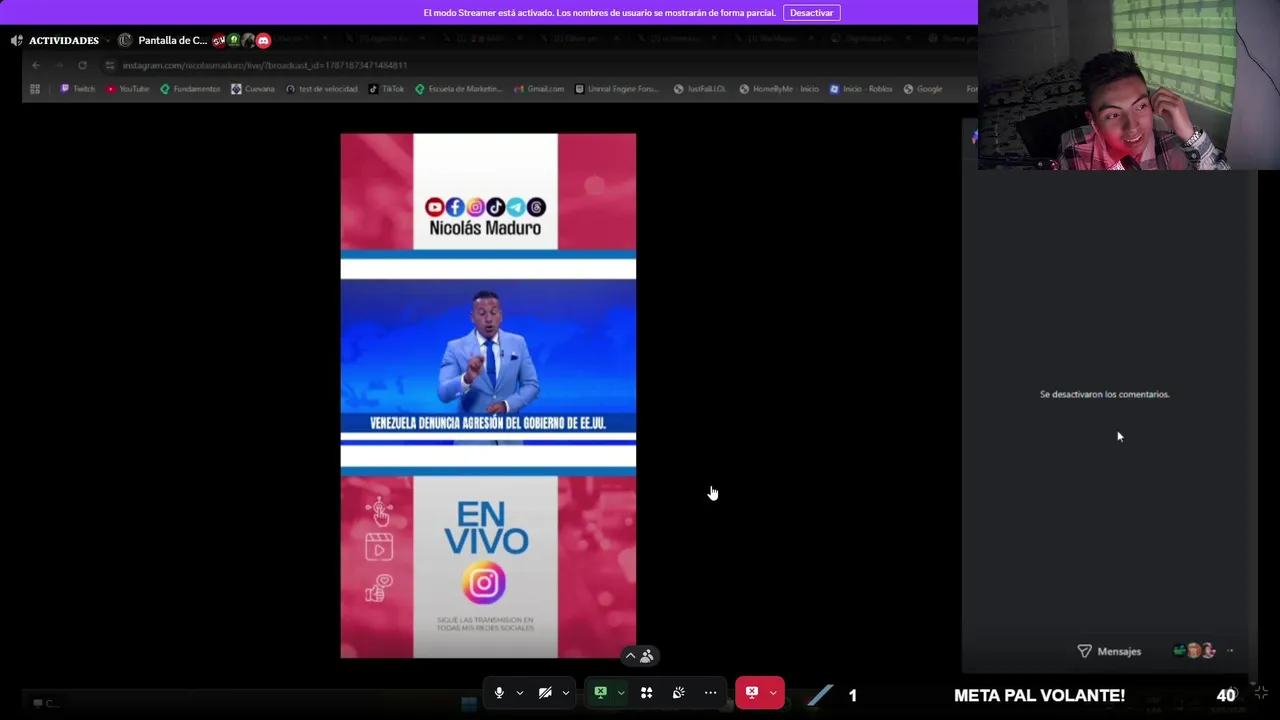Go back with the browser back arrow
Viewport: 1280px width, 720px height.
click(36, 65)
